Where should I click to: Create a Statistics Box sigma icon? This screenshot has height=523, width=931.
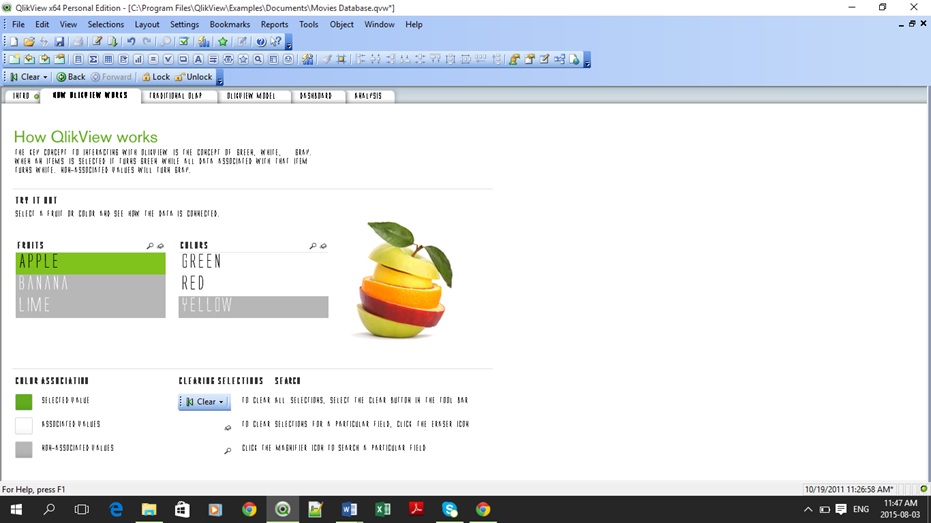[93, 59]
